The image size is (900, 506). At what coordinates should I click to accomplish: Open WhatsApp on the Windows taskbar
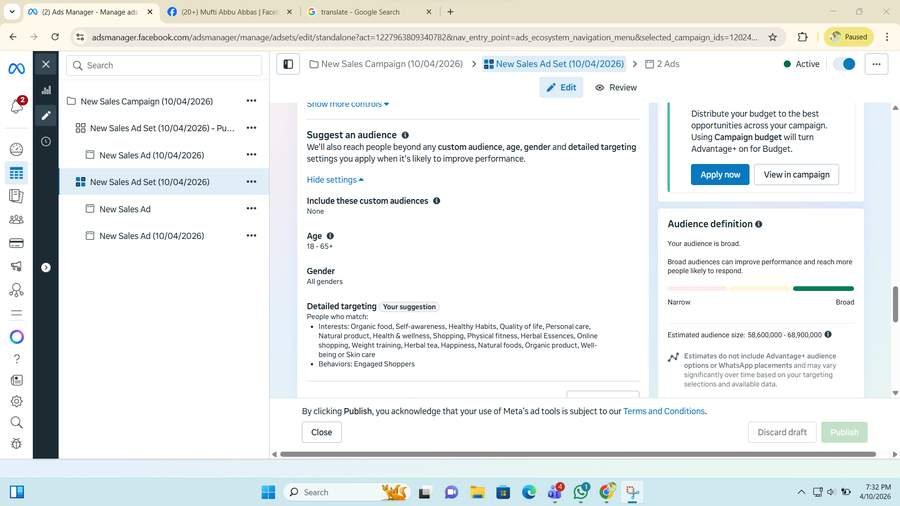pyautogui.click(x=581, y=492)
